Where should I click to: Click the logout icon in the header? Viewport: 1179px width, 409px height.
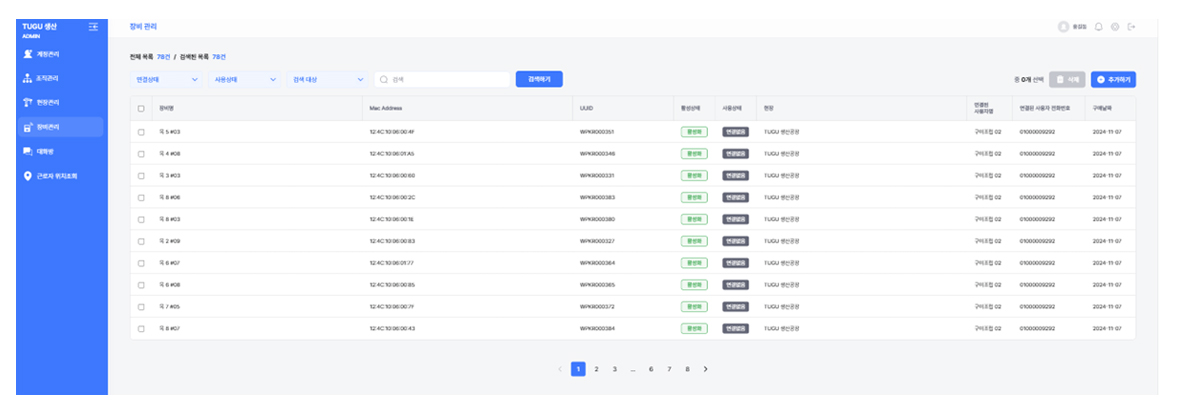pos(1131,26)
